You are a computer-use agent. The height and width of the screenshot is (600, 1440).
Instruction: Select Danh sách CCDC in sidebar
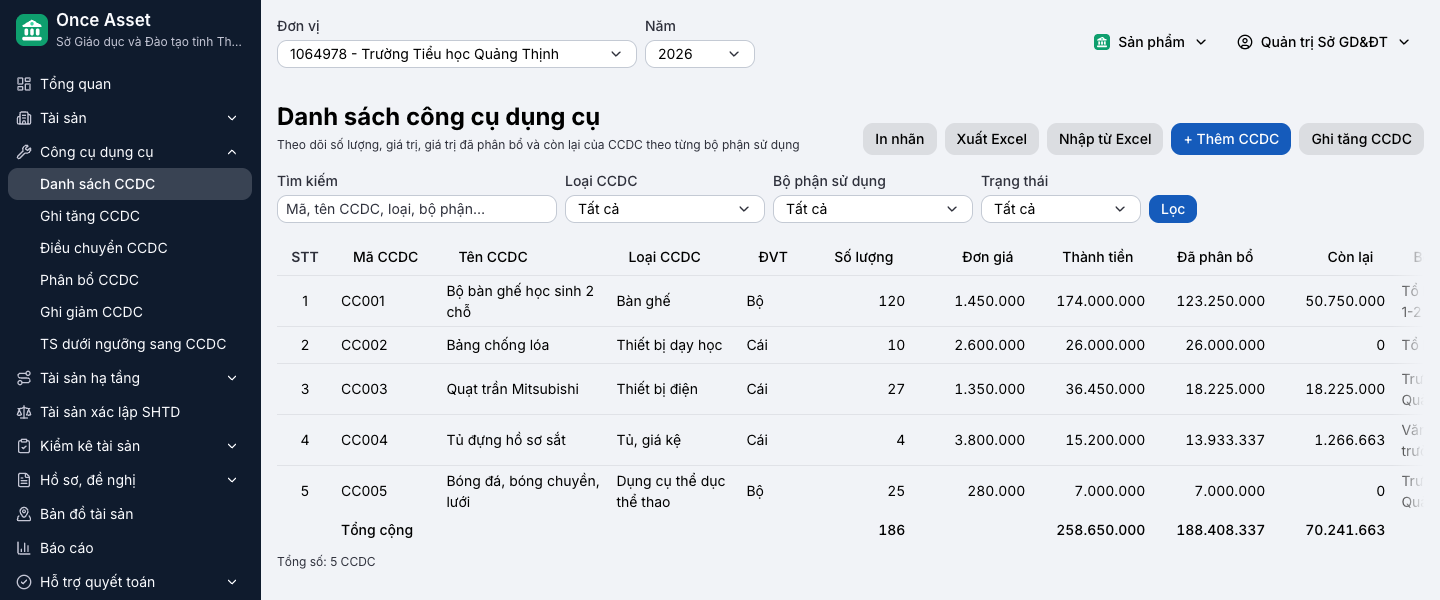pyautogui.click(x=130, y=184)
